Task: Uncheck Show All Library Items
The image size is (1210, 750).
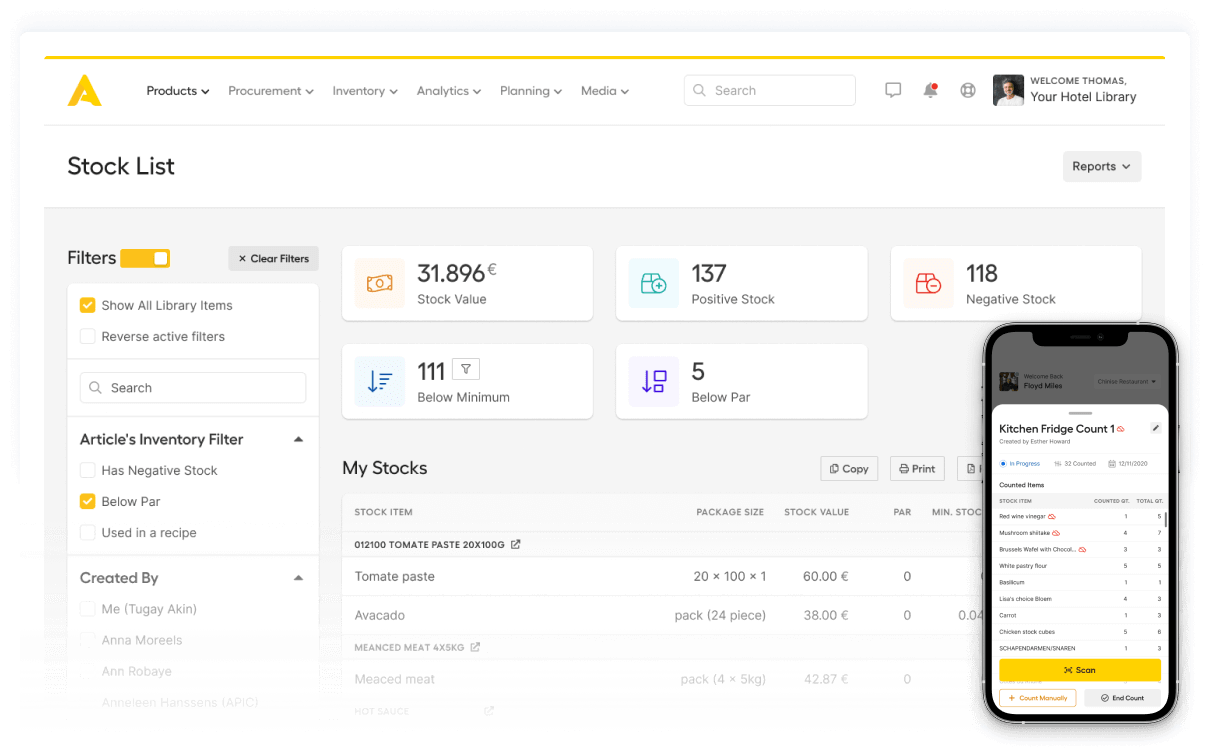Action: coord(86,305)
